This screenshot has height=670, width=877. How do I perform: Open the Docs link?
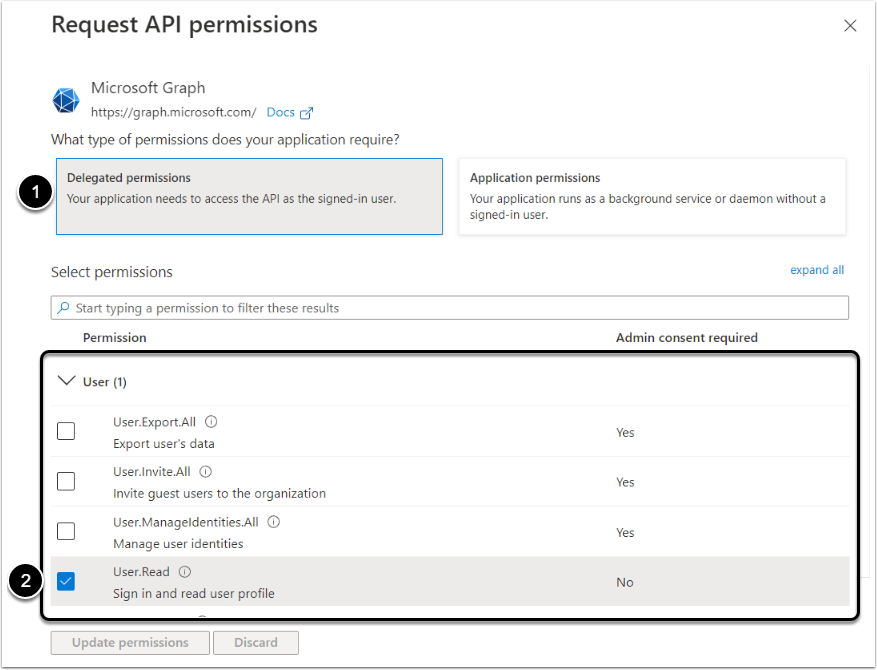click(280, 113)
